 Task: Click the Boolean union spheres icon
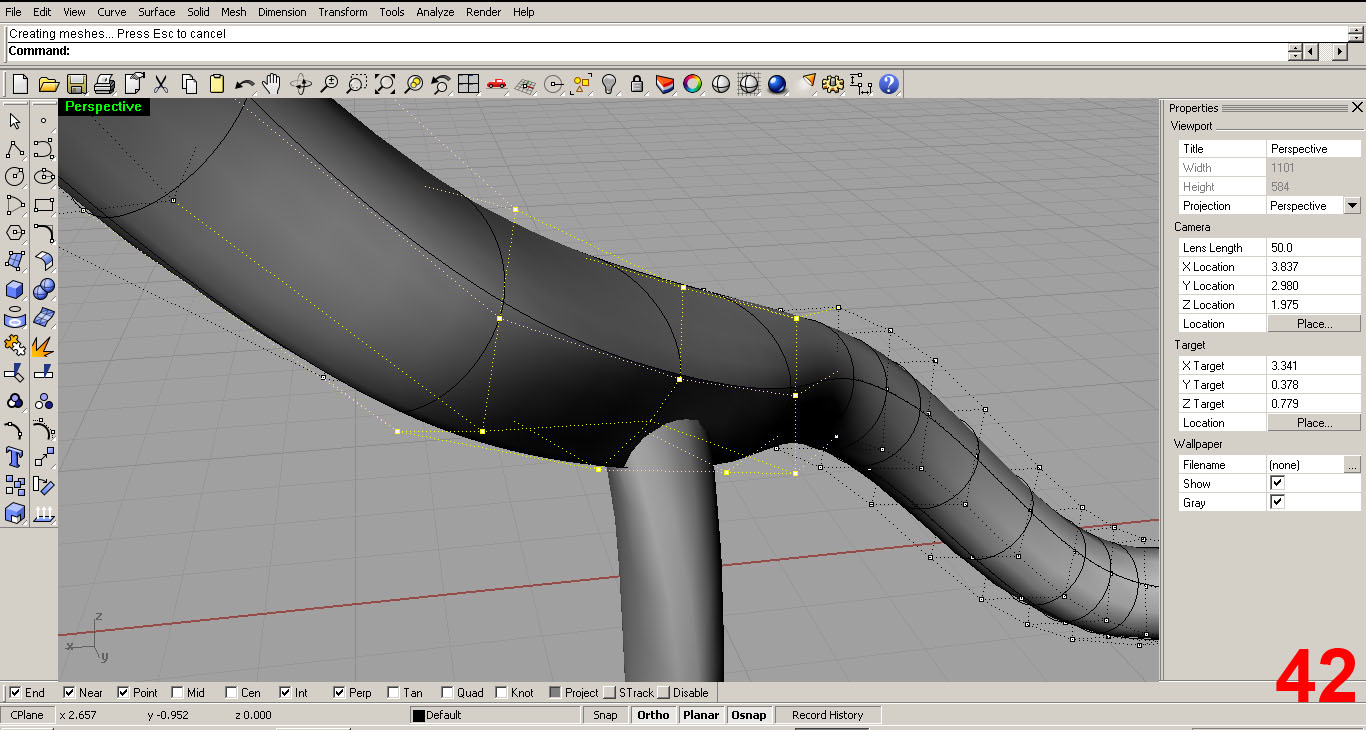pyautogui.click(x=43, y=289)
